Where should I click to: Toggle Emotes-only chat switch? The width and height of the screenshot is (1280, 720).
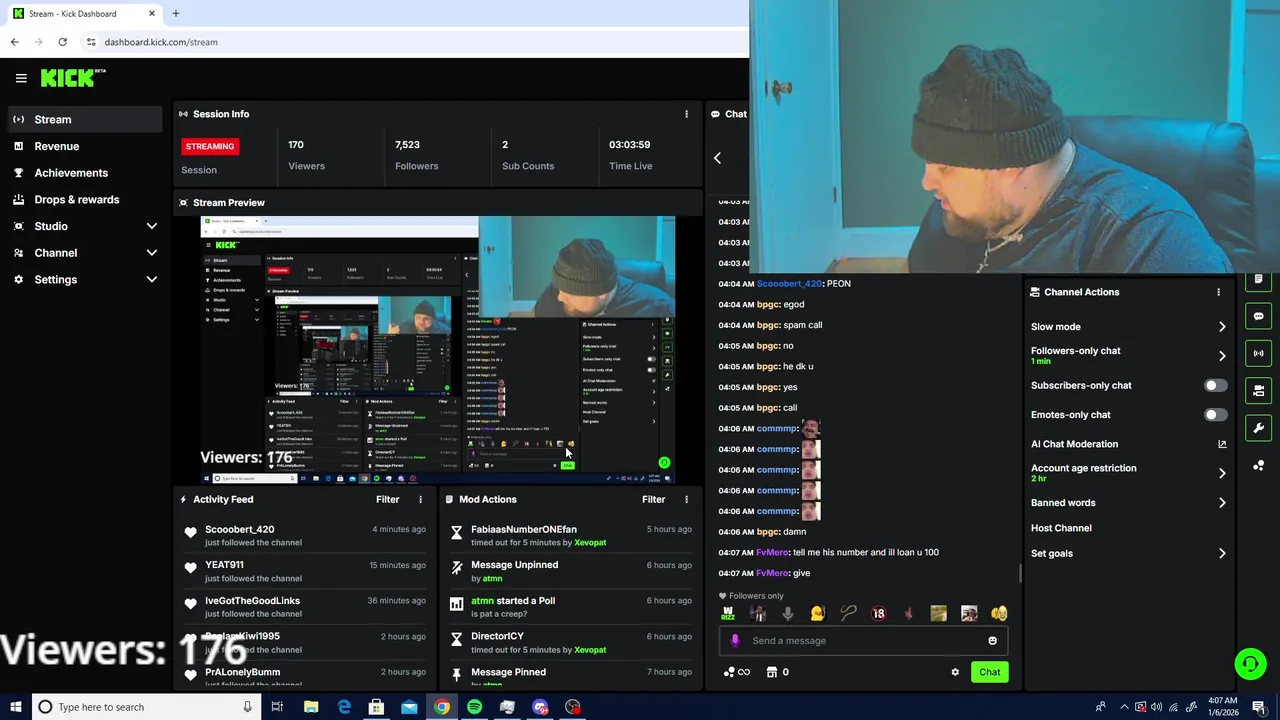(x=1215, y=414)
